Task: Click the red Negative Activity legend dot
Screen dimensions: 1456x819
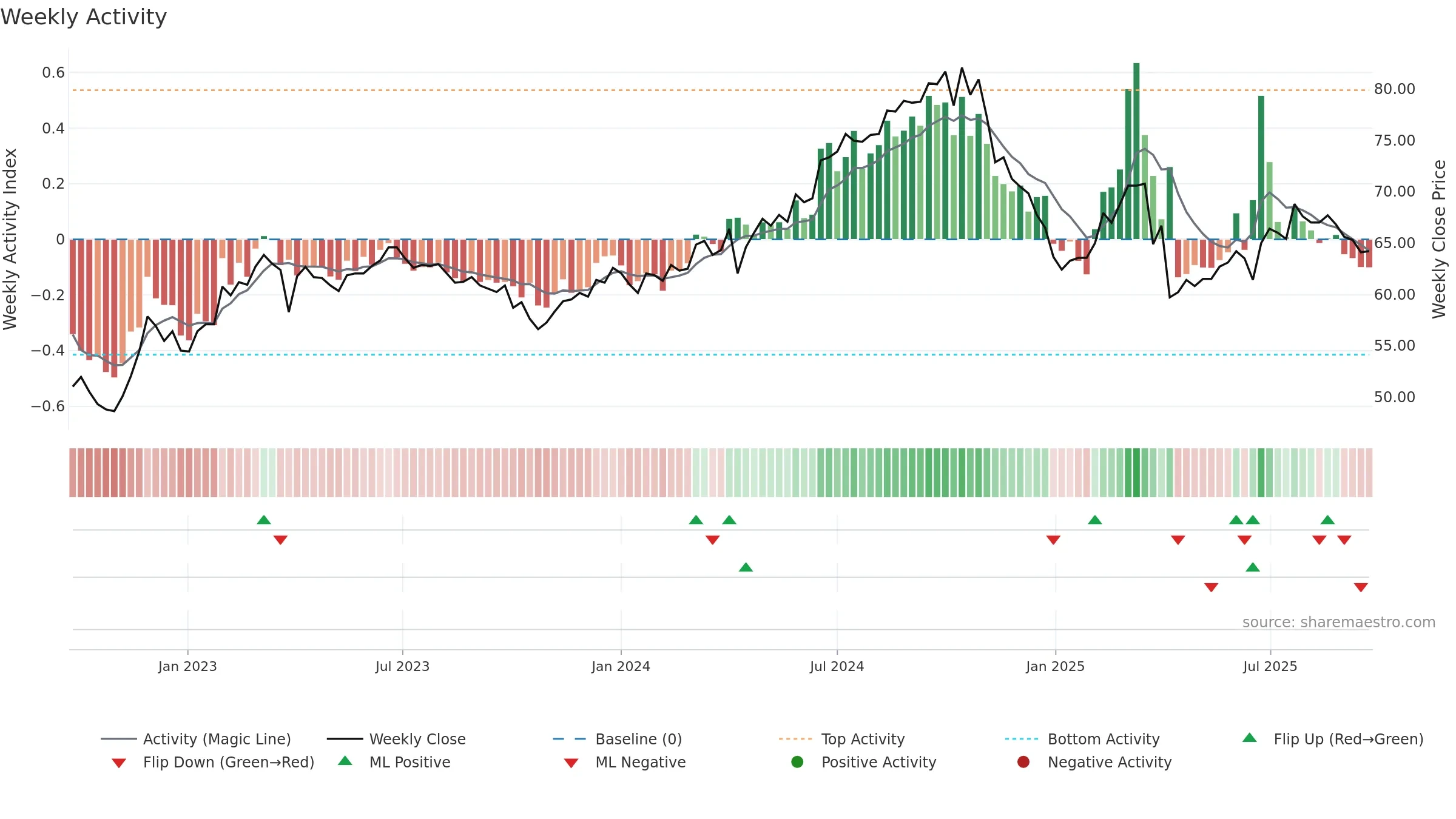Action: [1023, 761]
